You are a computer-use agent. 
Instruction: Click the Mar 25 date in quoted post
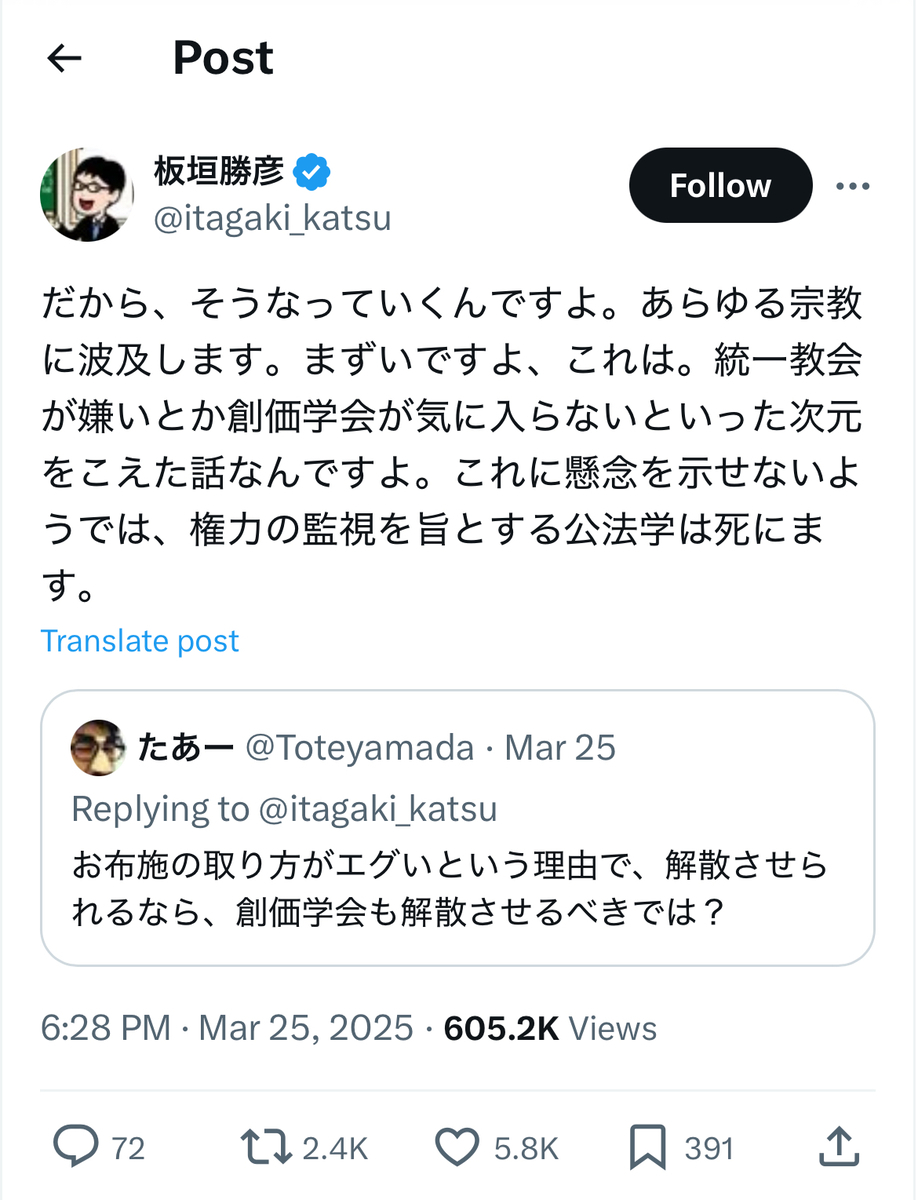(560, 748)
